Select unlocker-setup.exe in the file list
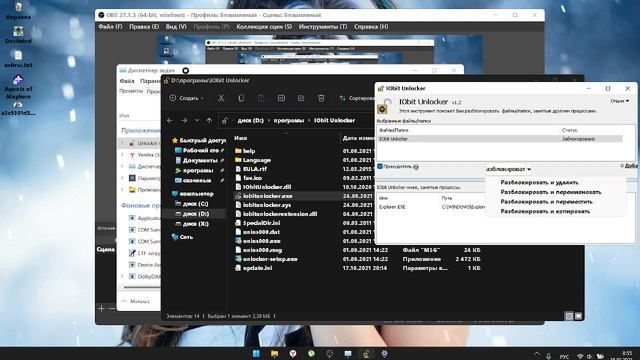The image size is (640, 360). pyautogui.click(x=267, y=259)
